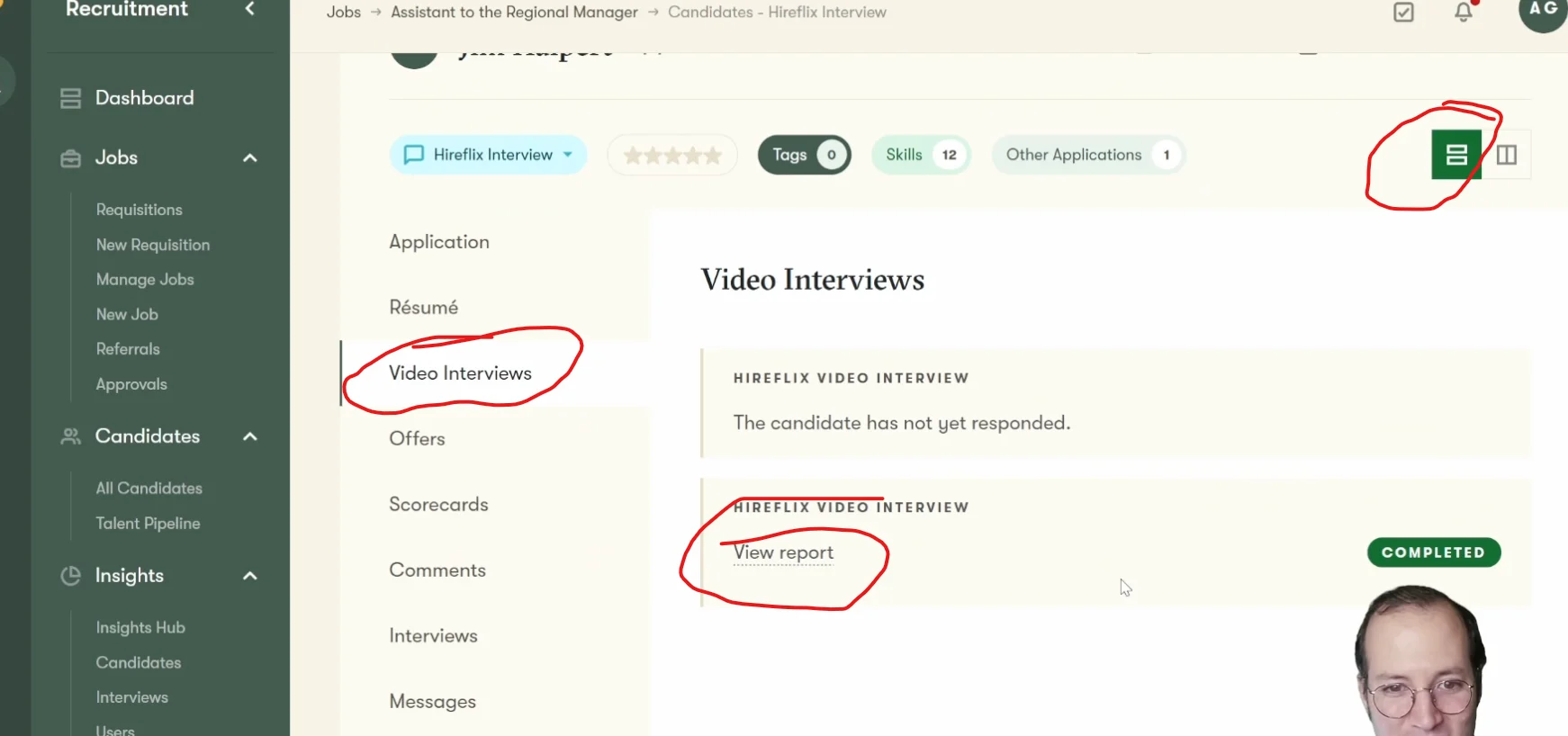This screenshot has width=1568, height=736.
Task: Open Approvals in sidebar
Action: coord(131,384)
